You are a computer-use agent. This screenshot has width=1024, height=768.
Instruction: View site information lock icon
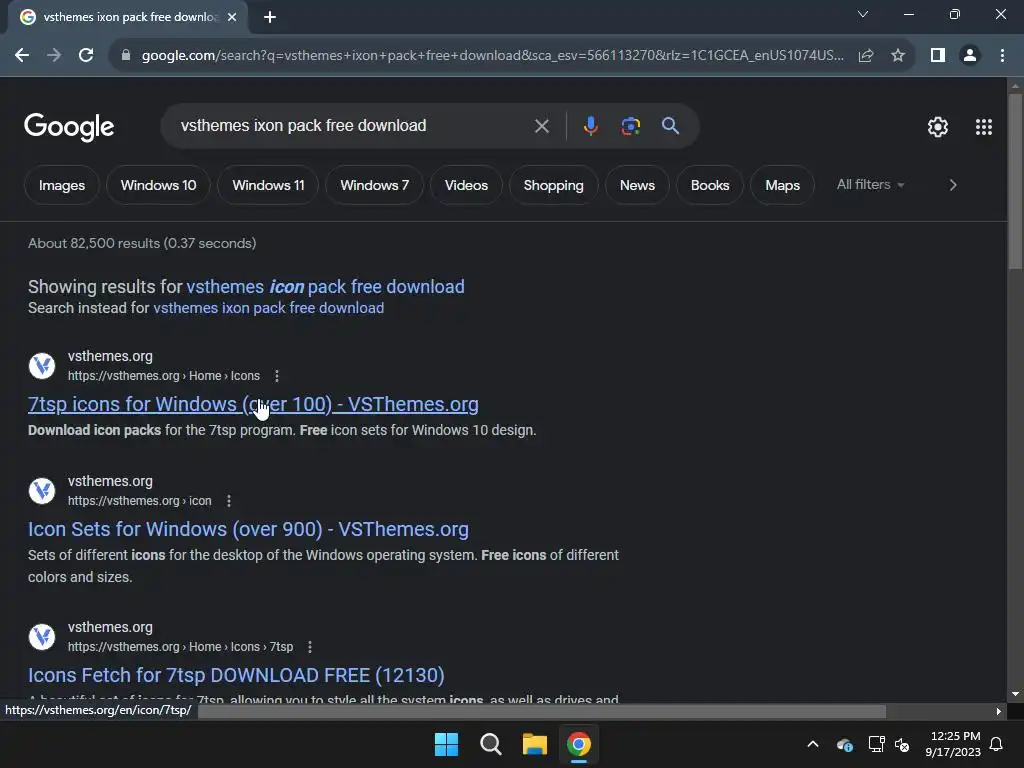coord(126,56)
